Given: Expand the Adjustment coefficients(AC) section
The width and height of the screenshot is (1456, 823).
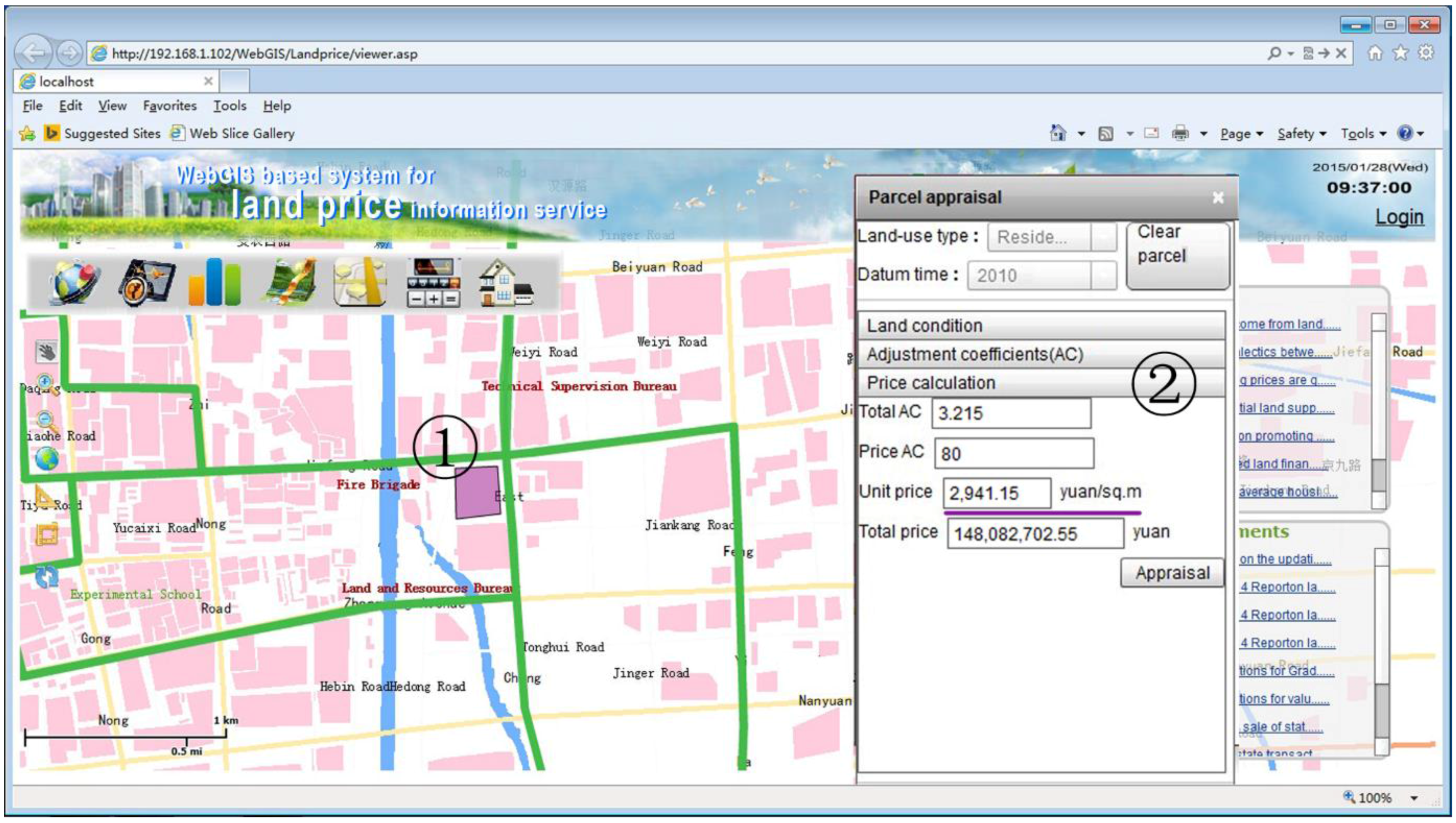Looking at the screenshot, I should pos(1041,354).
